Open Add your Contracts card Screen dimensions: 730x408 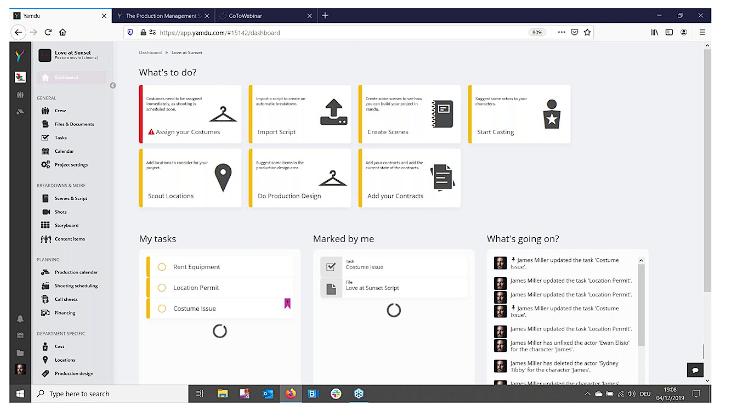click(409, 178)
